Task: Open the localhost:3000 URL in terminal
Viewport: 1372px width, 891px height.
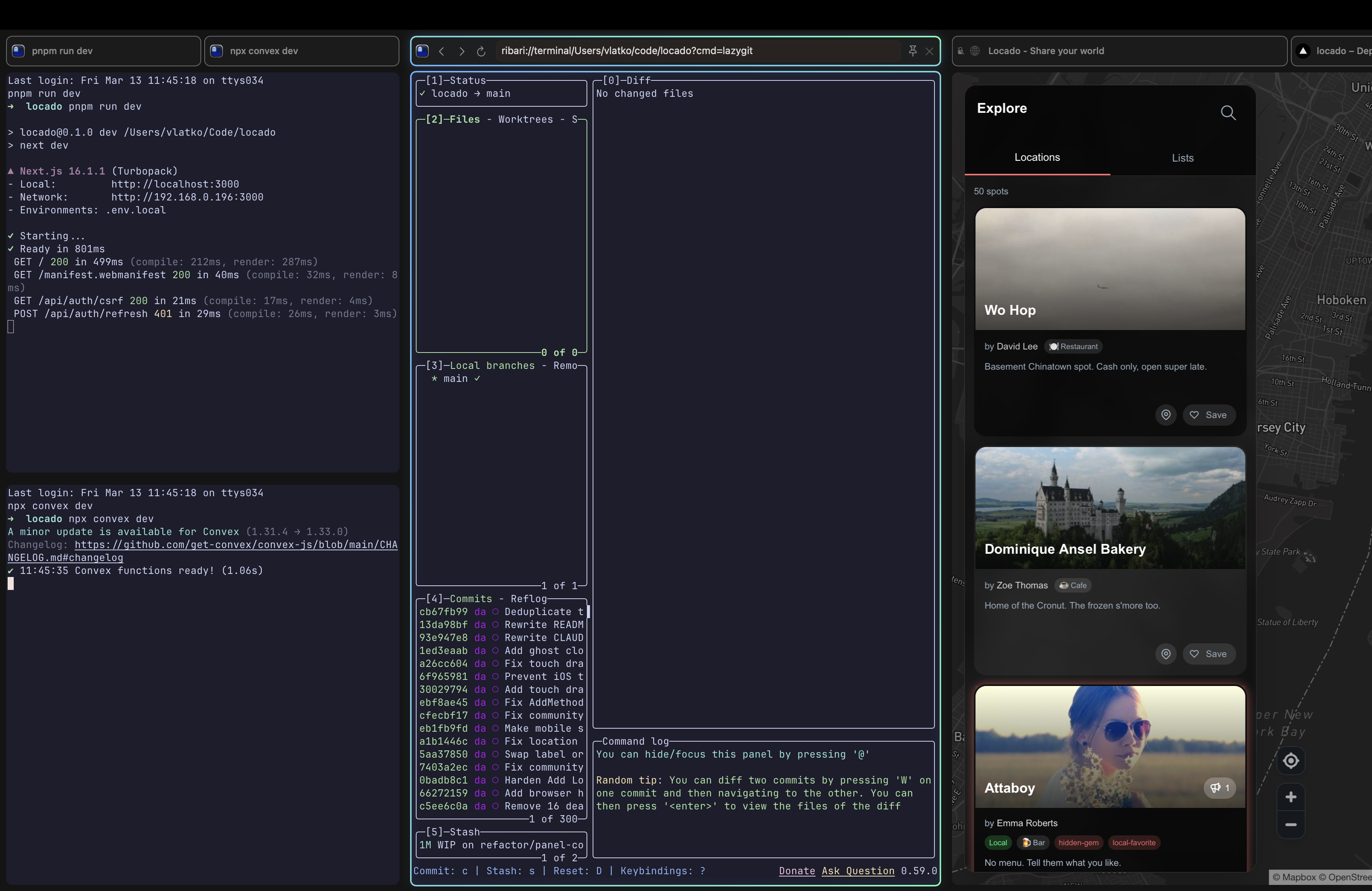Action: 175,184
